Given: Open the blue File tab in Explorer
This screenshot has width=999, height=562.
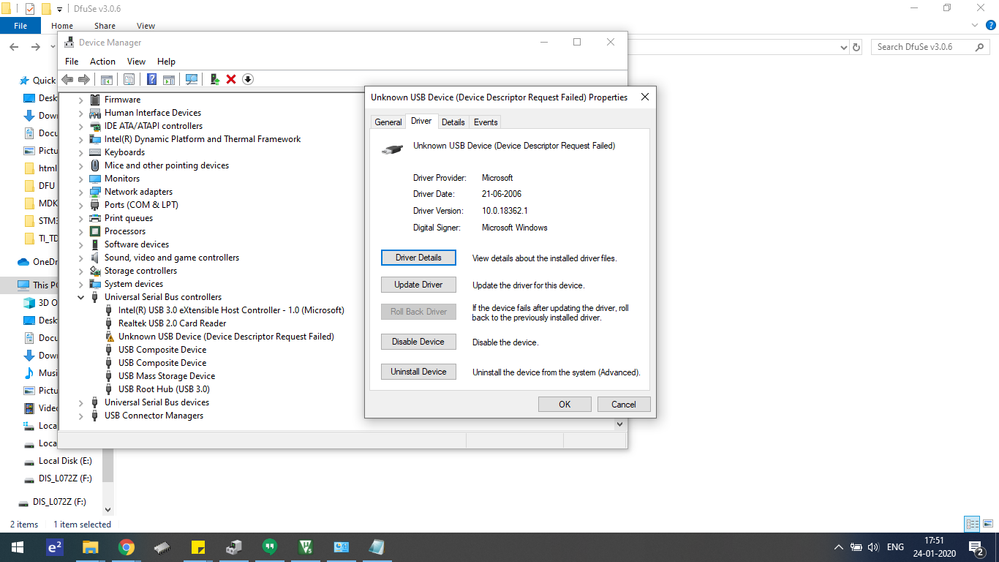Looking at the screenshot, I should click(20, 26).
